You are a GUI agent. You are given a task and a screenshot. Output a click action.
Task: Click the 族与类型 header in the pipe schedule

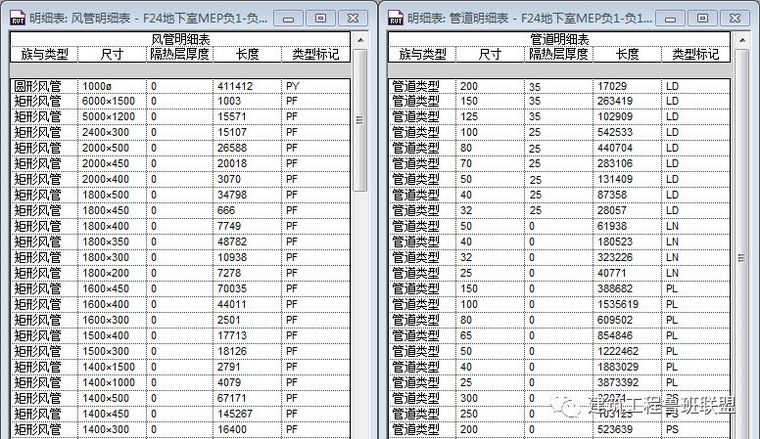tap(422, 54)
